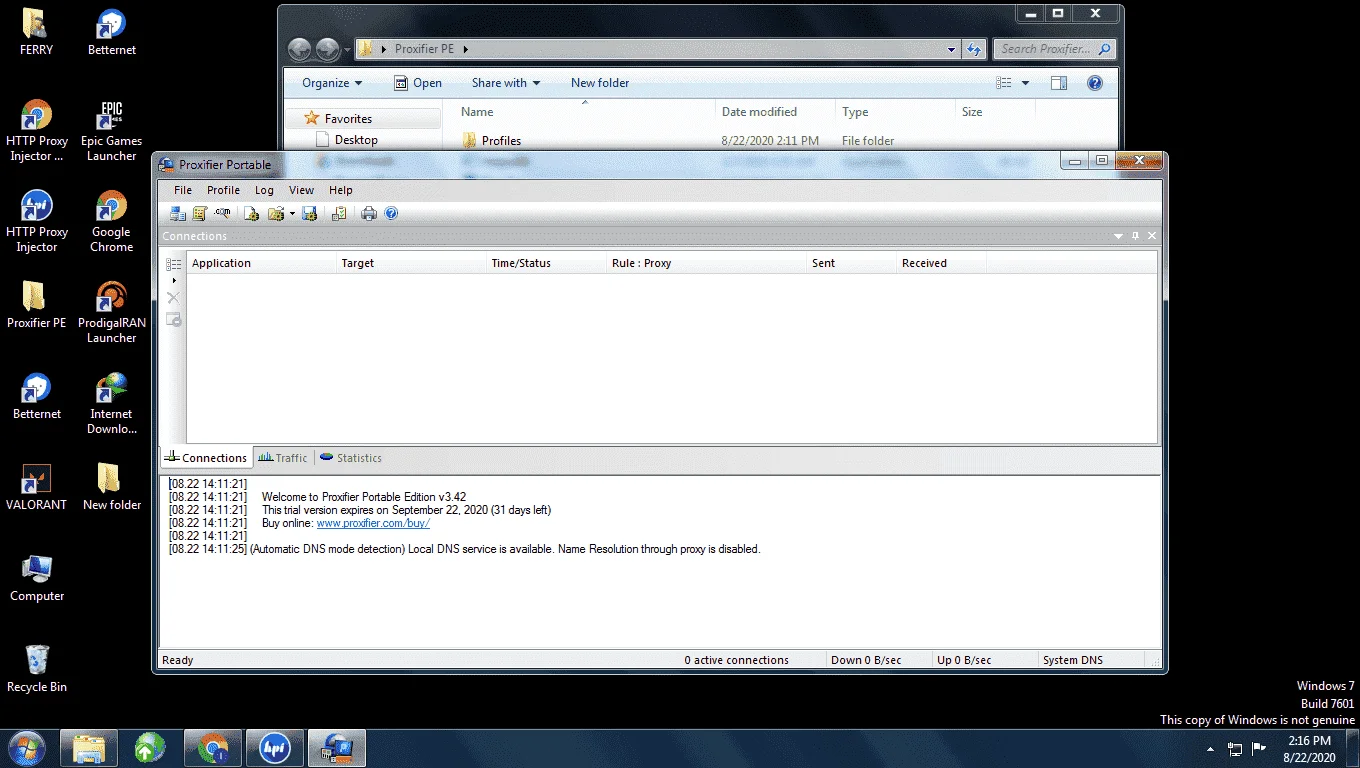Click Proxifier PE in the address bar
The image size is (1360, 768).
(424, 49)
